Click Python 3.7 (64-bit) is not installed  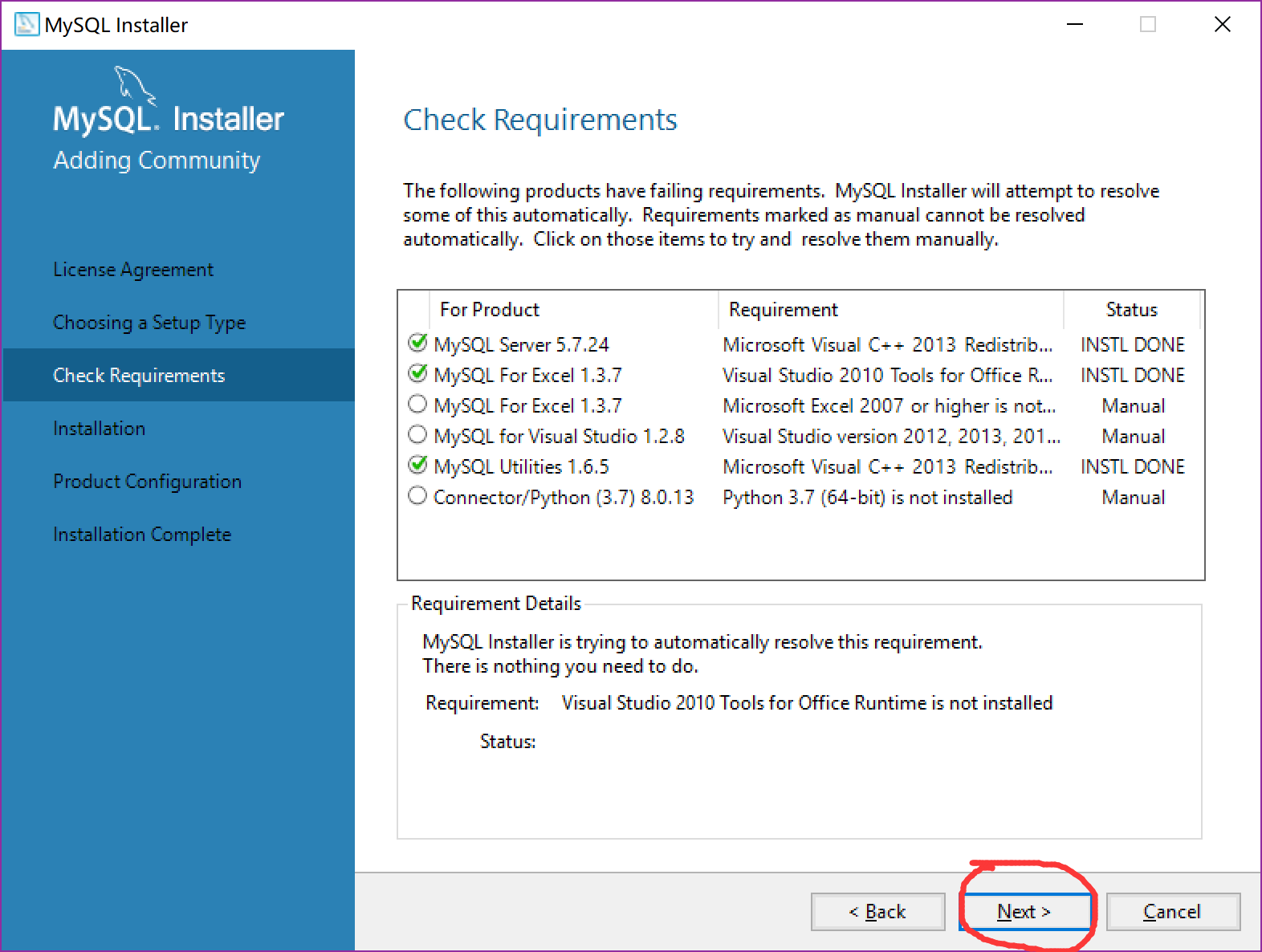[x=867, y=497]
